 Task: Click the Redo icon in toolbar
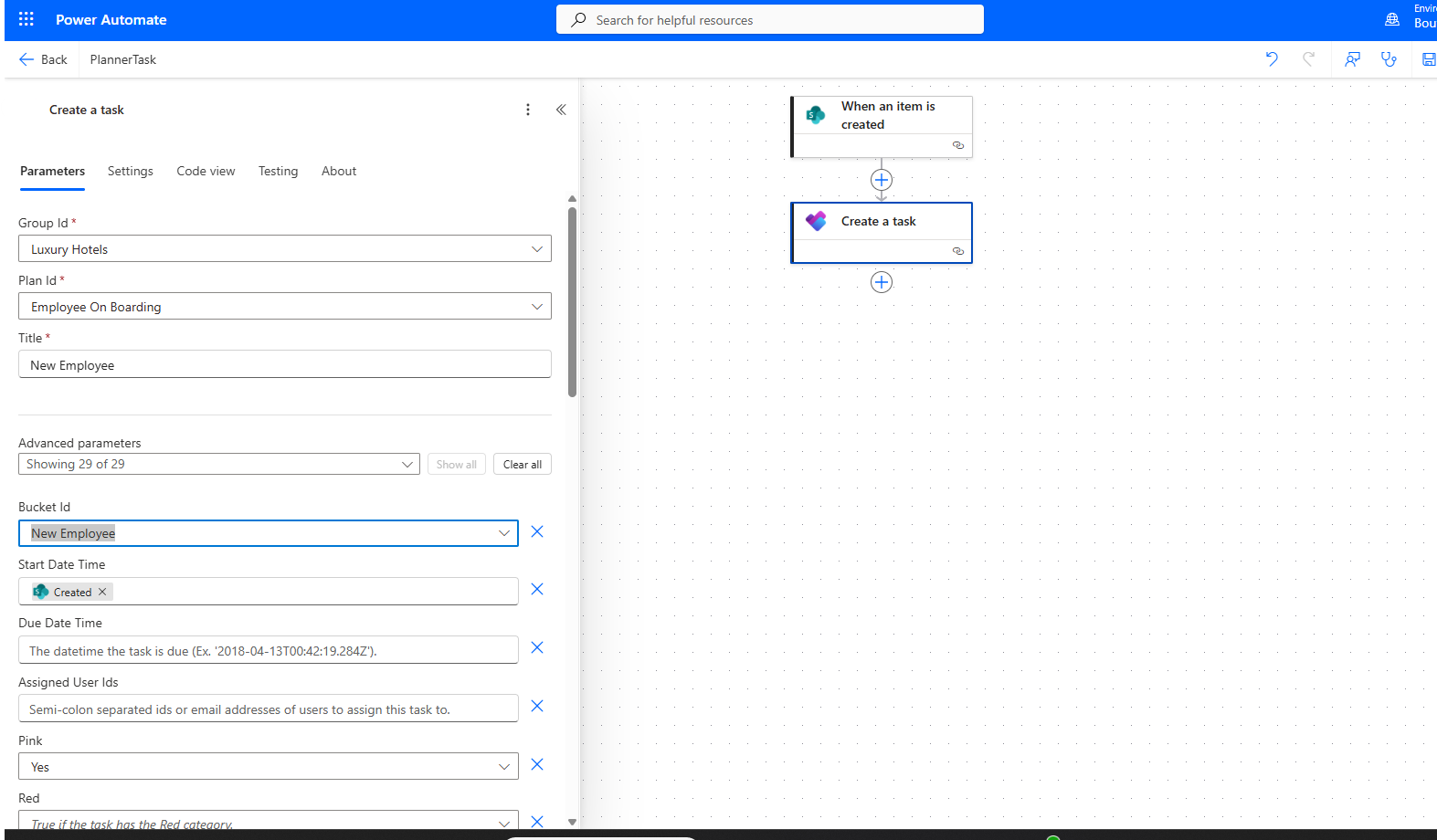pos(1309,59)
